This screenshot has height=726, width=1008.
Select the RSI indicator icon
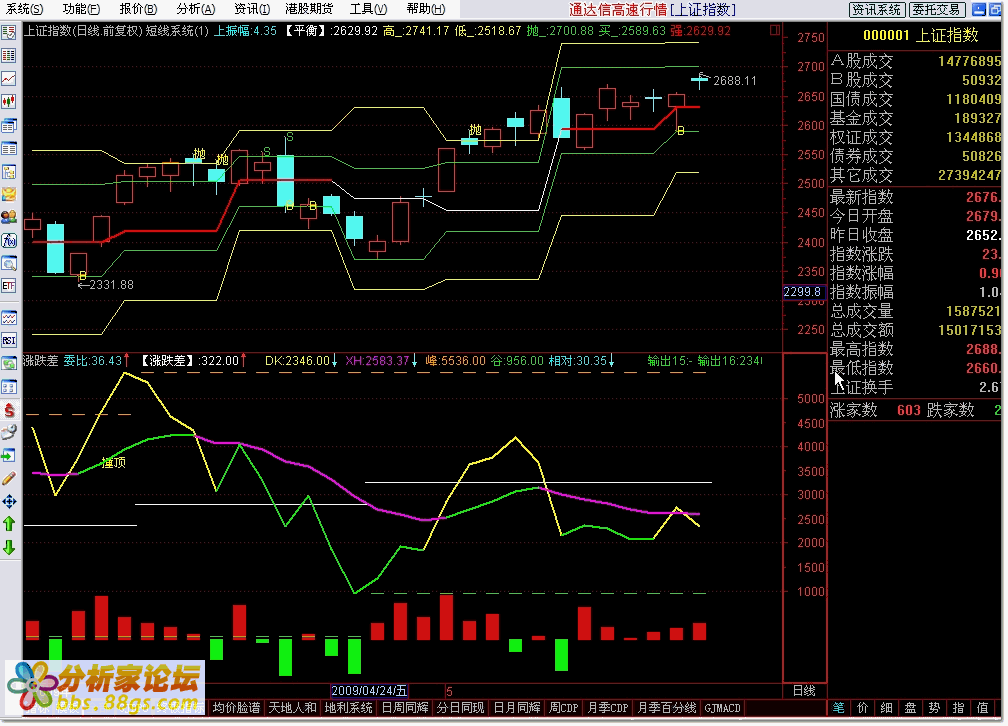click(x=9, y=341)
